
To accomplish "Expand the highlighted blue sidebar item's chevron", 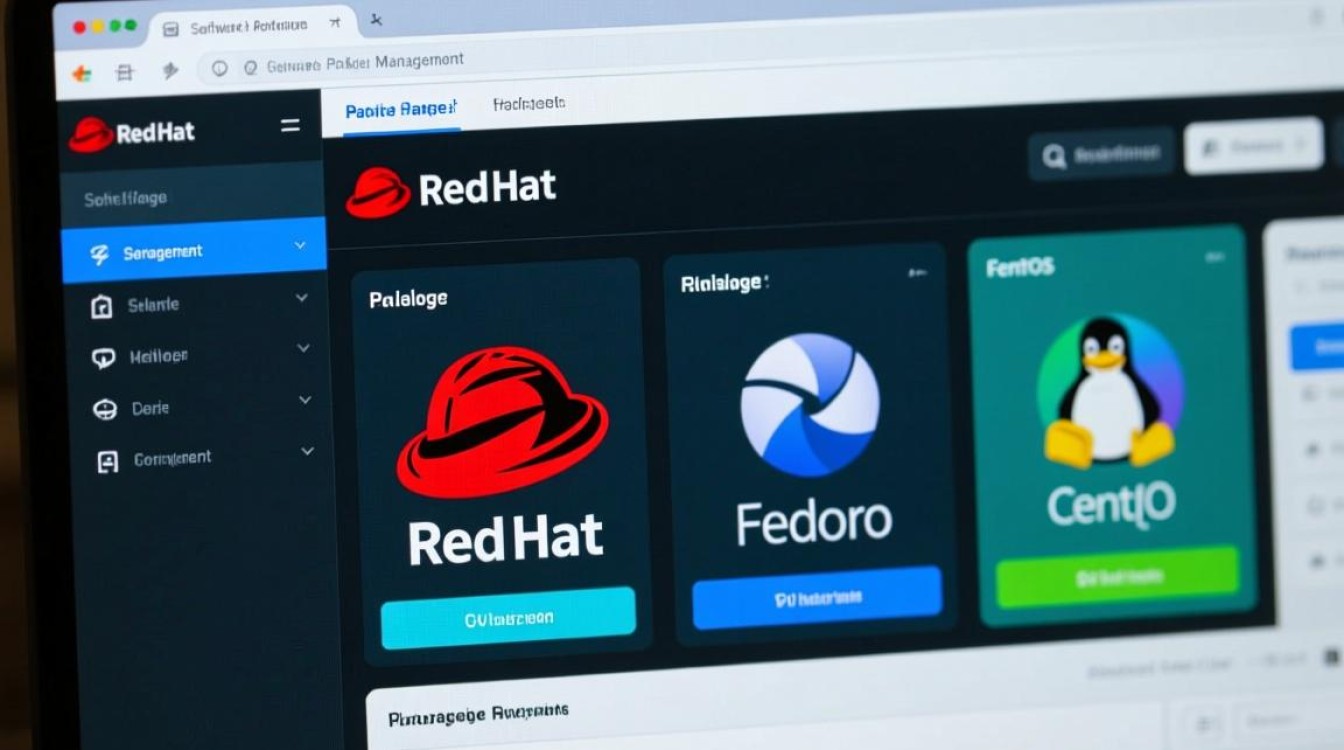I will click(300, 245).
